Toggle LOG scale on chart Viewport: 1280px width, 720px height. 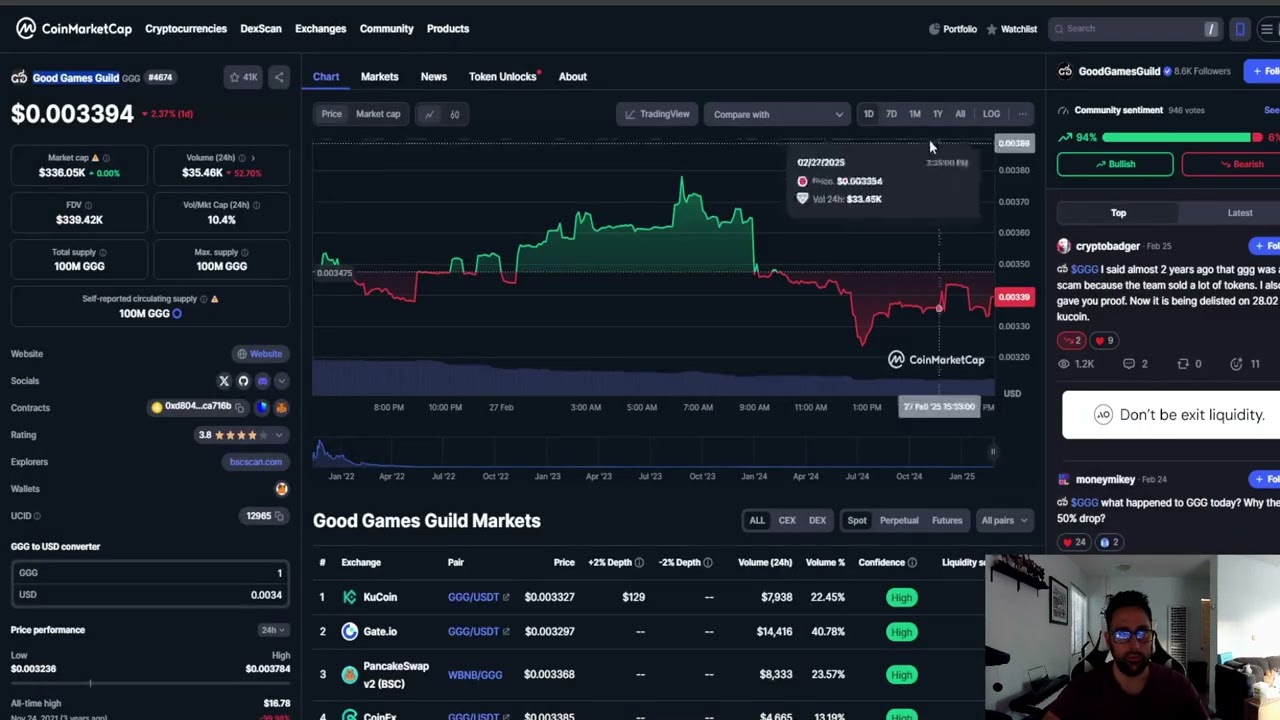[991, 114]
